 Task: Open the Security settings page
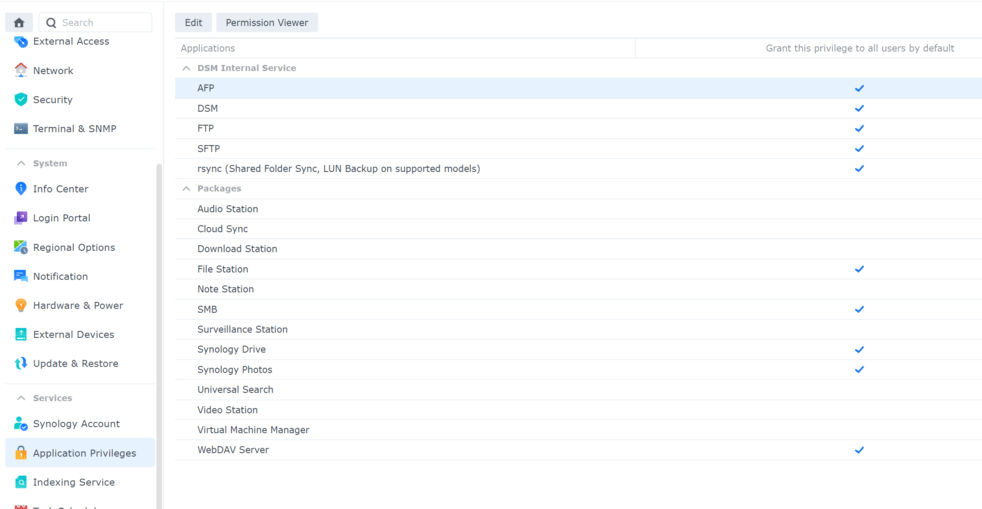[80, 100]
